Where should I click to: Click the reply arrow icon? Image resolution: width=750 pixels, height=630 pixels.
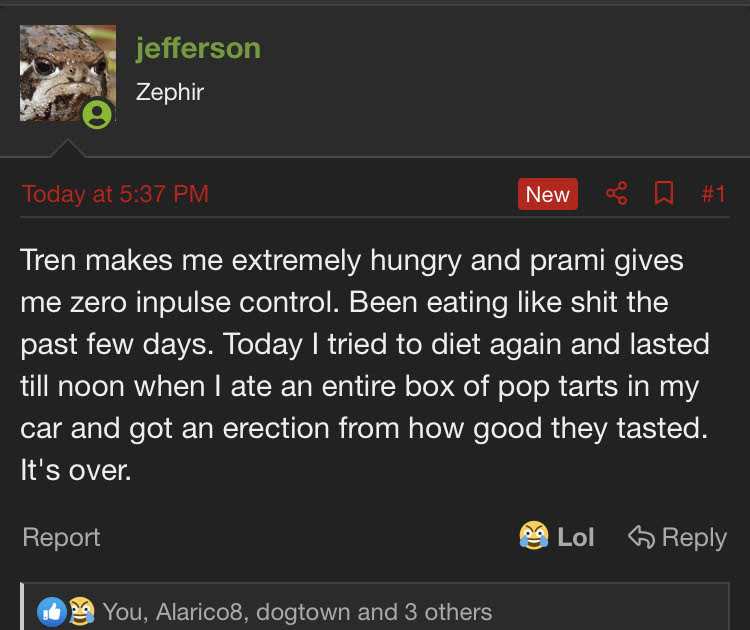[x=640, y=537]
